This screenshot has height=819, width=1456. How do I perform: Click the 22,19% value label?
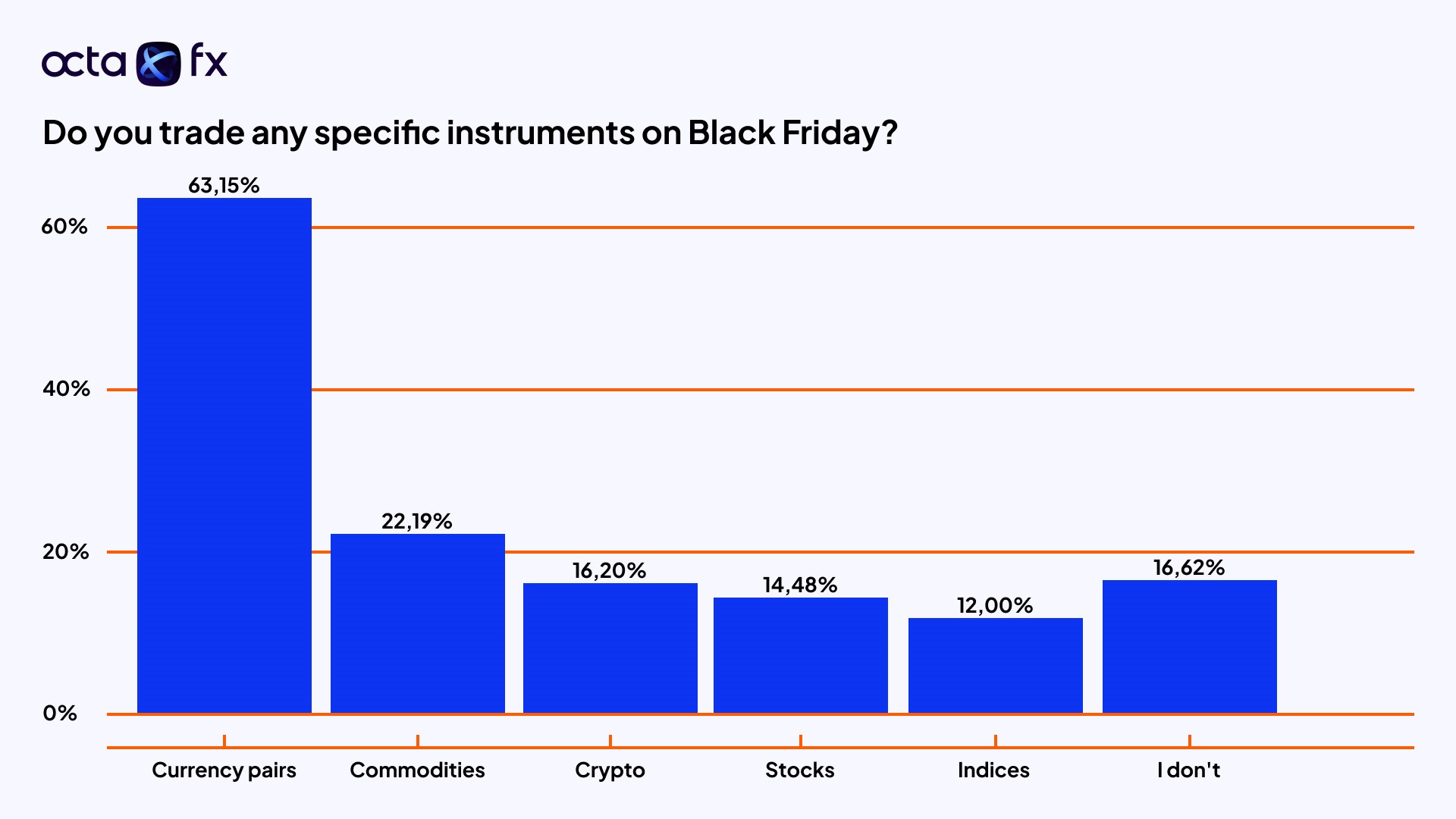tap(417, 522)
